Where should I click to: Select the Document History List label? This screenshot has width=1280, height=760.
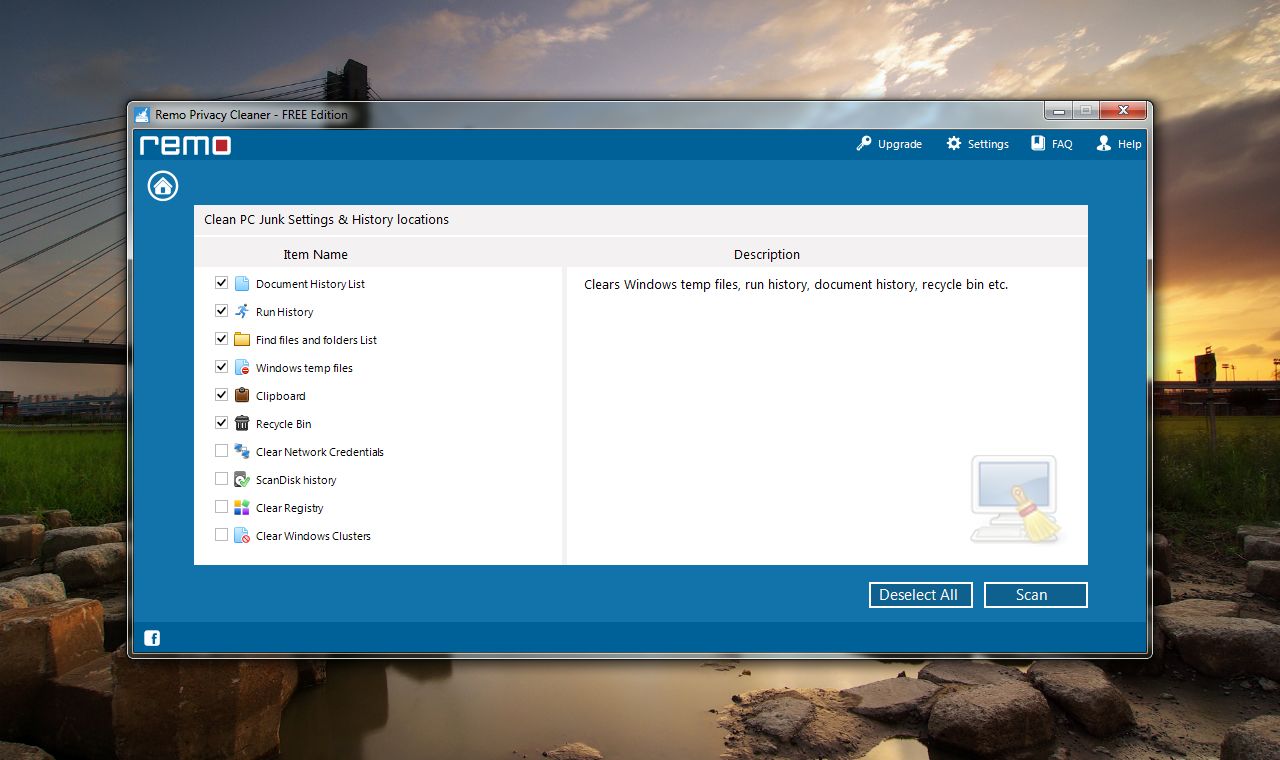point(310,284)
